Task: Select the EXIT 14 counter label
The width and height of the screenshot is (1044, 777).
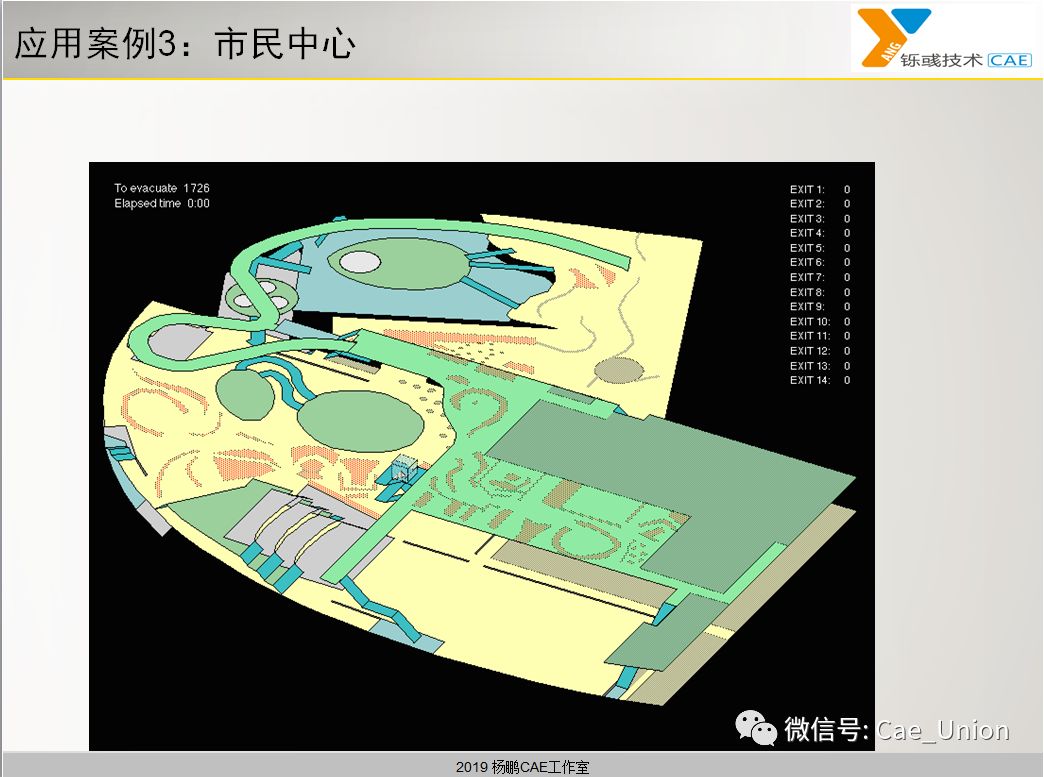Action: (x=810, y=380)
